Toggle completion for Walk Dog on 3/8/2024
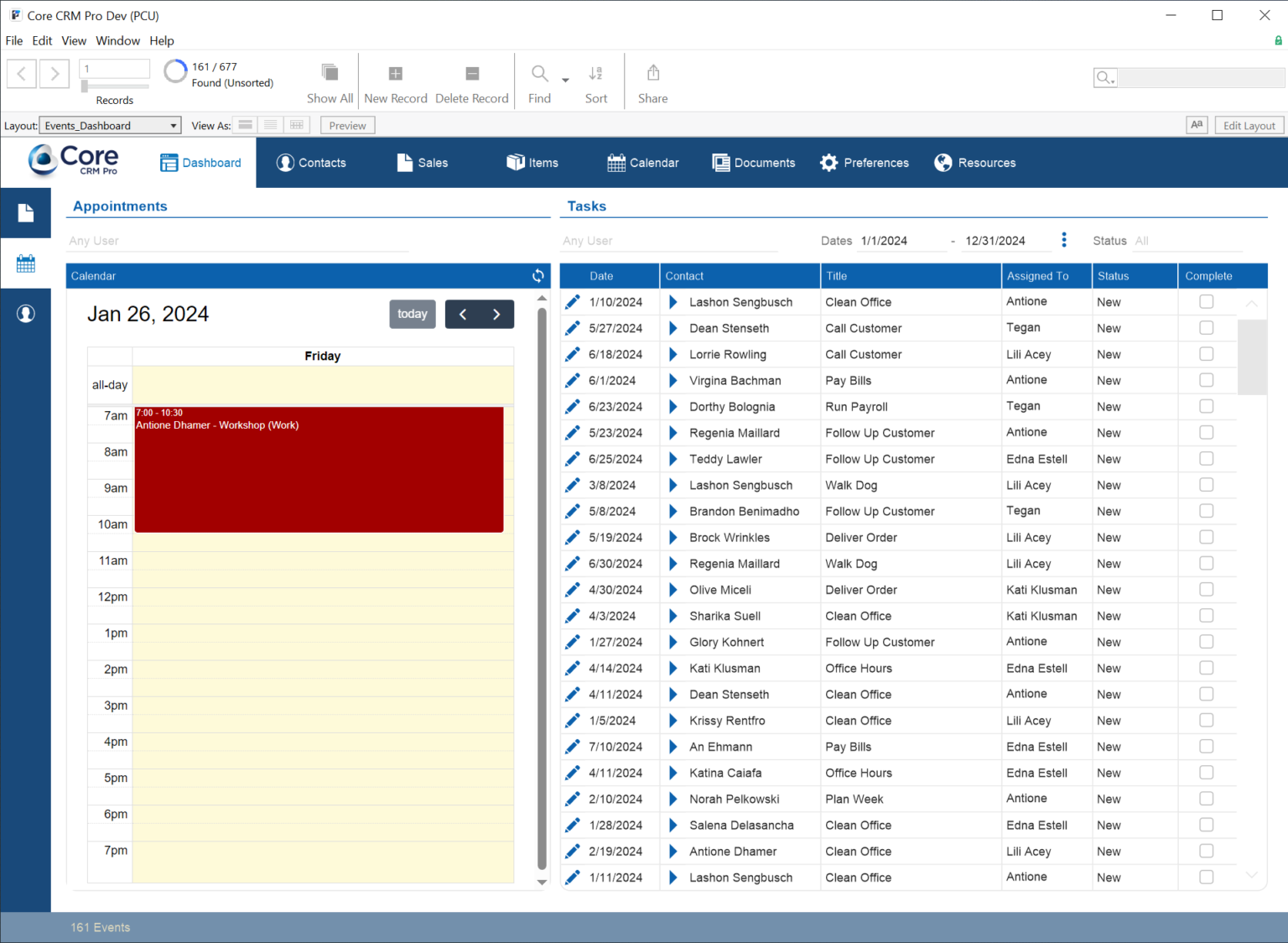Viewport: 1288px width, 943px height. (x=1207, y=484)
